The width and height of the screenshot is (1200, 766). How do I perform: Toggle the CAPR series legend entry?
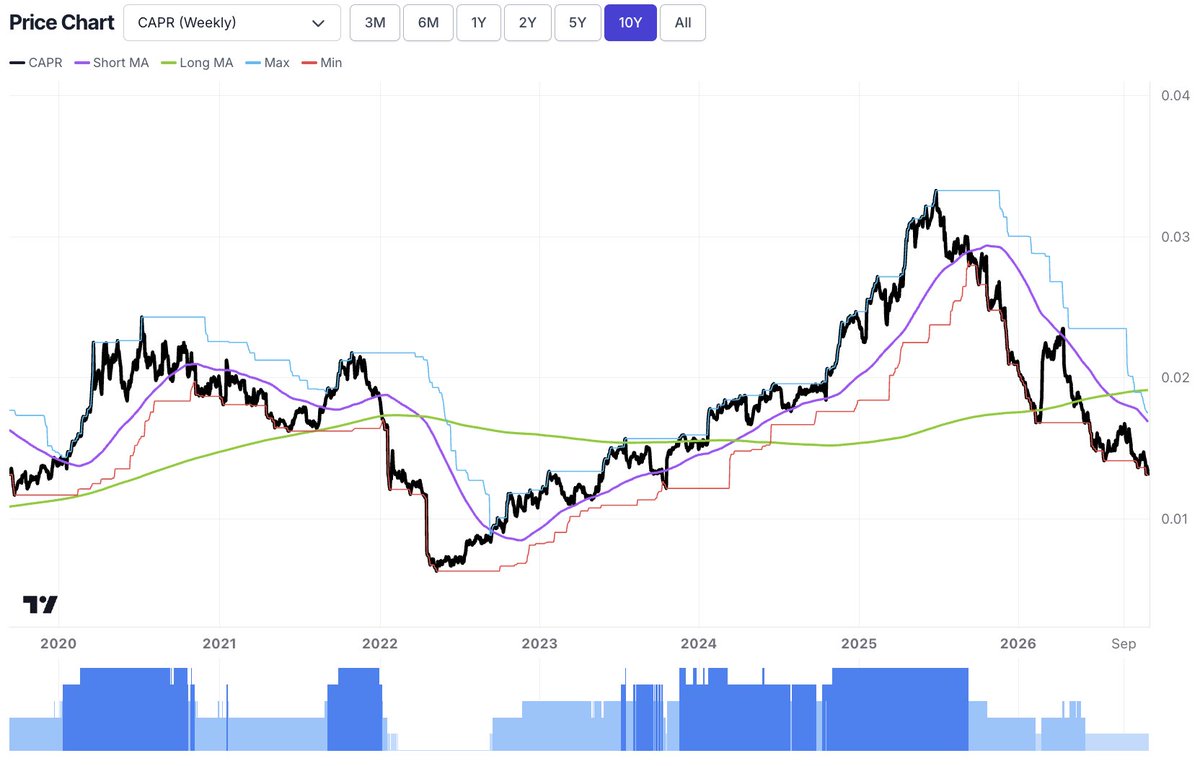(36, 63)
